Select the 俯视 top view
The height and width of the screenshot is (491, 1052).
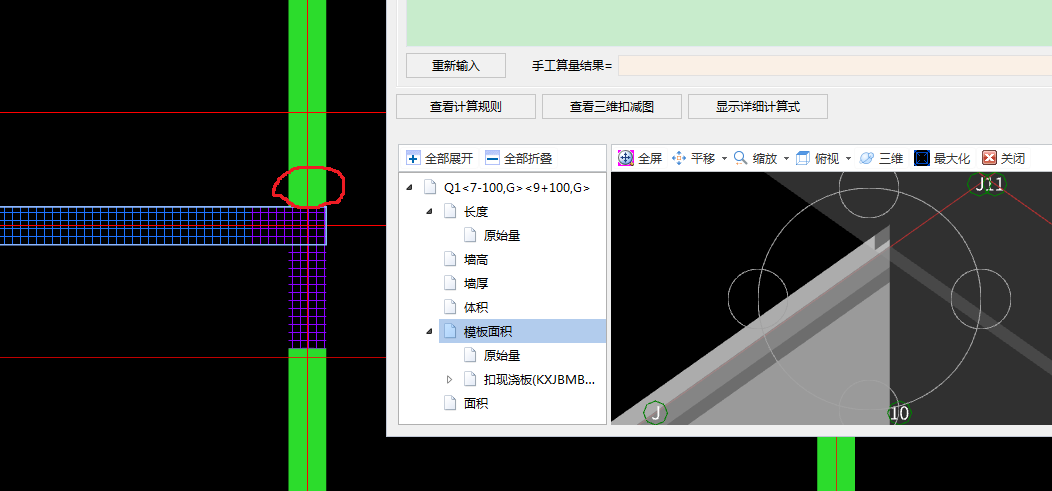tap(817, 158)
